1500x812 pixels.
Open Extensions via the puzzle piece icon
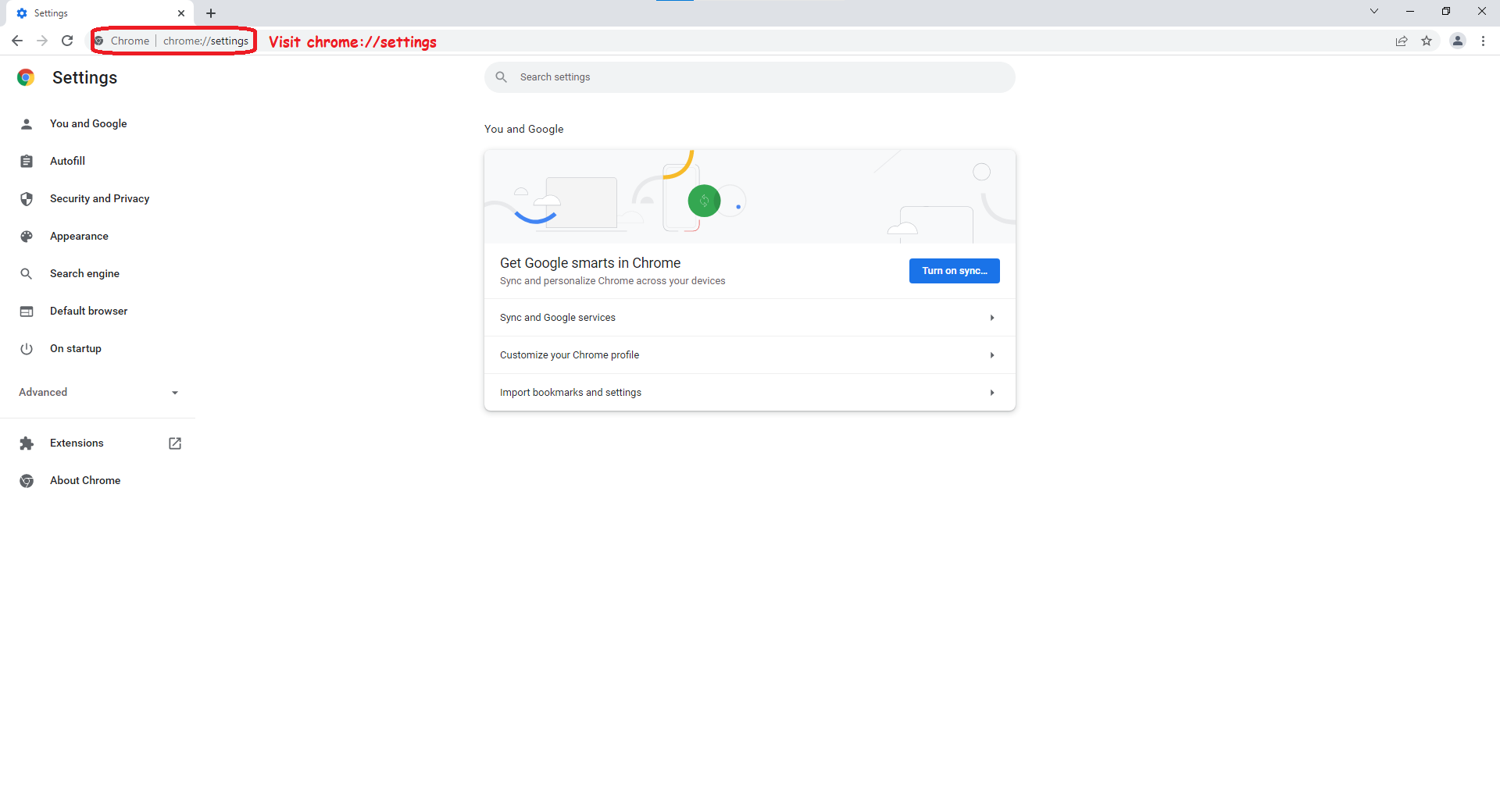point(27,443)
